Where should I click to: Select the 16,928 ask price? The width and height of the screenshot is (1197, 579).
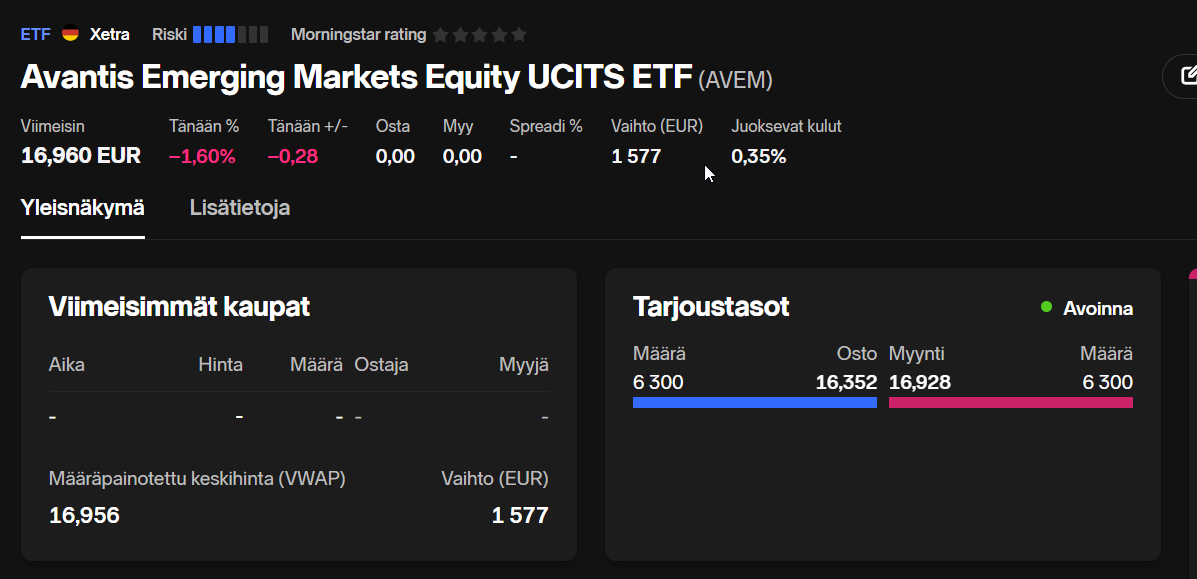point(920,382)
